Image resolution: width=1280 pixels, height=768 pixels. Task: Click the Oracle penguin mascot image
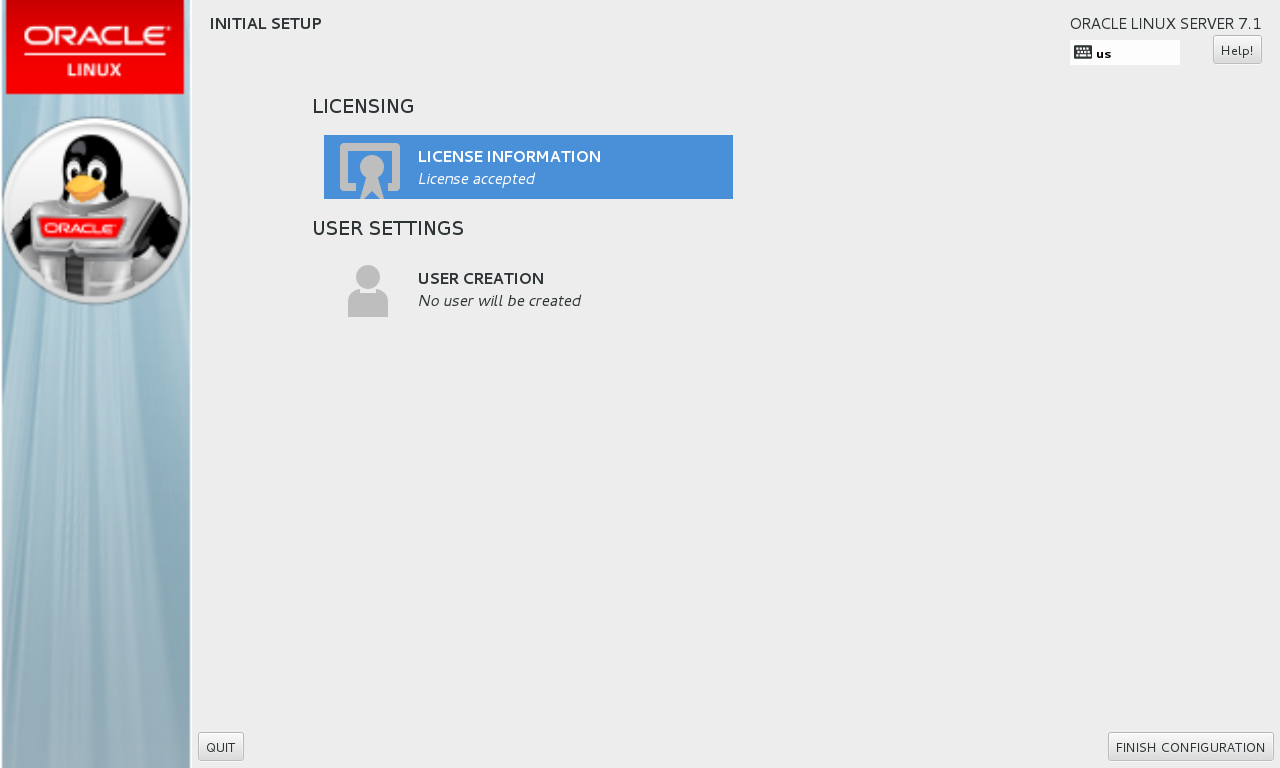pos(95,210)
